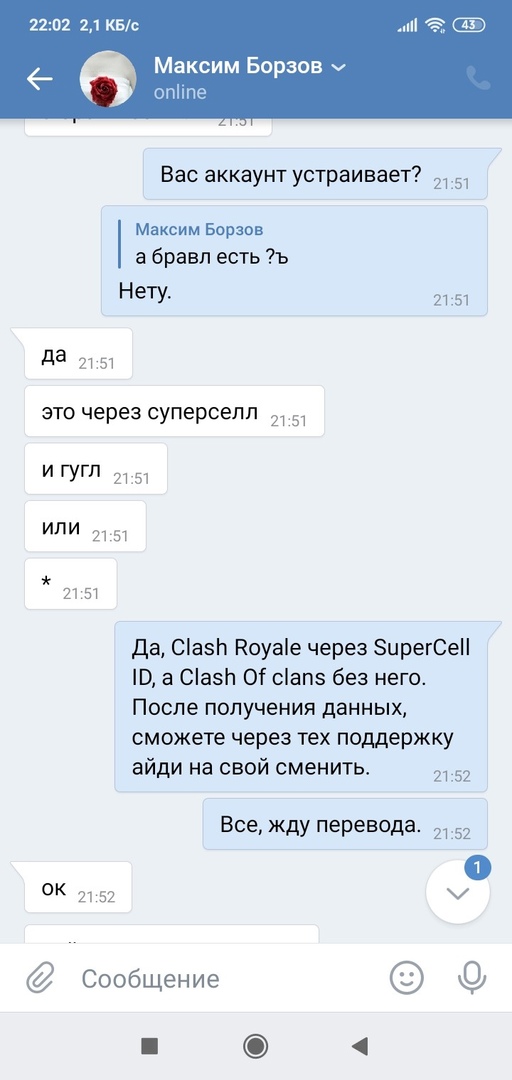Viewport: 512px width, 1080px height.
Task: Select the message 'Вас аккаунт устраивает?'
Action: 315,174
